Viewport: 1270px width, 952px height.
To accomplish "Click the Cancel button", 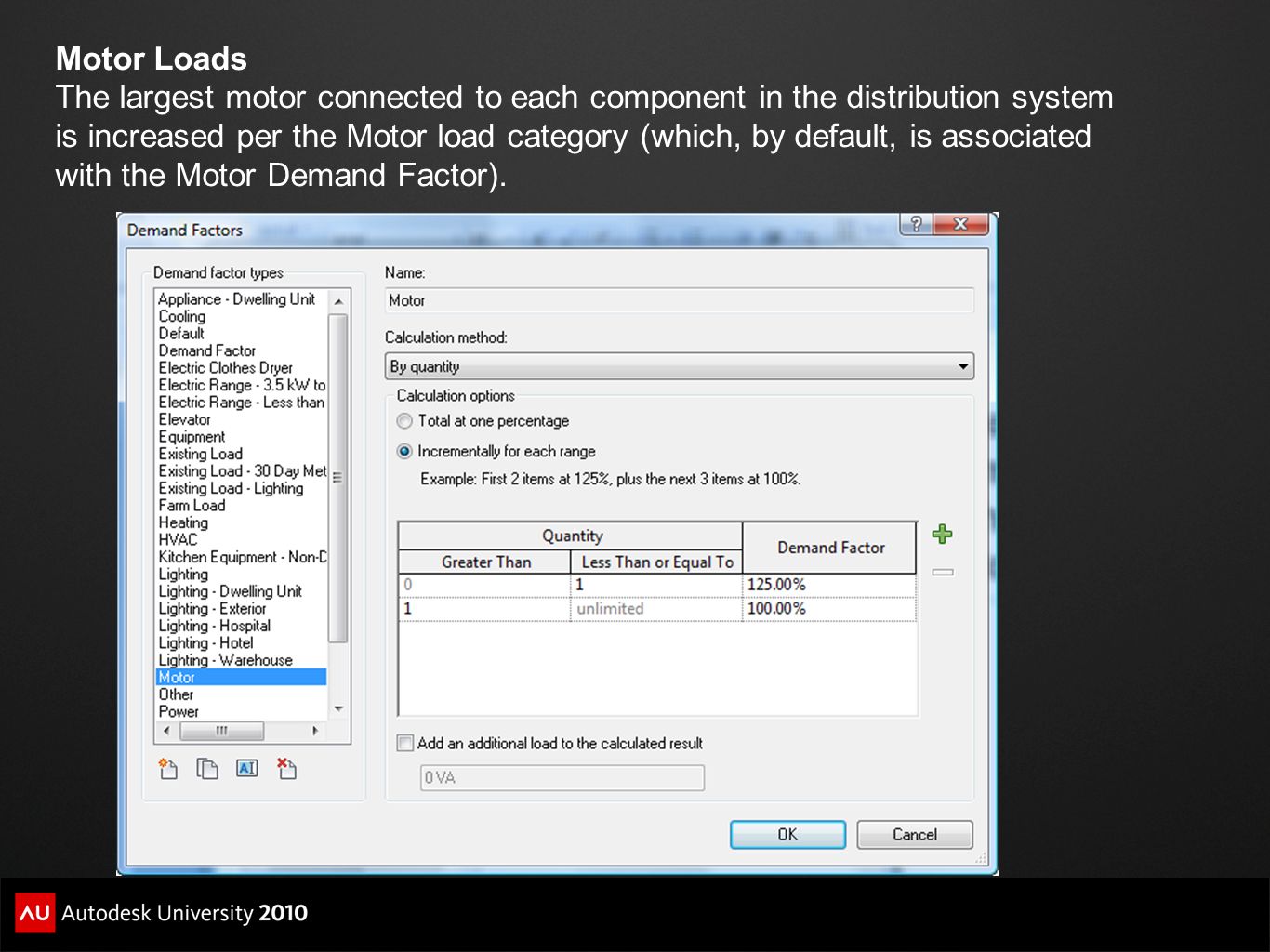I will tap(915, 834).
